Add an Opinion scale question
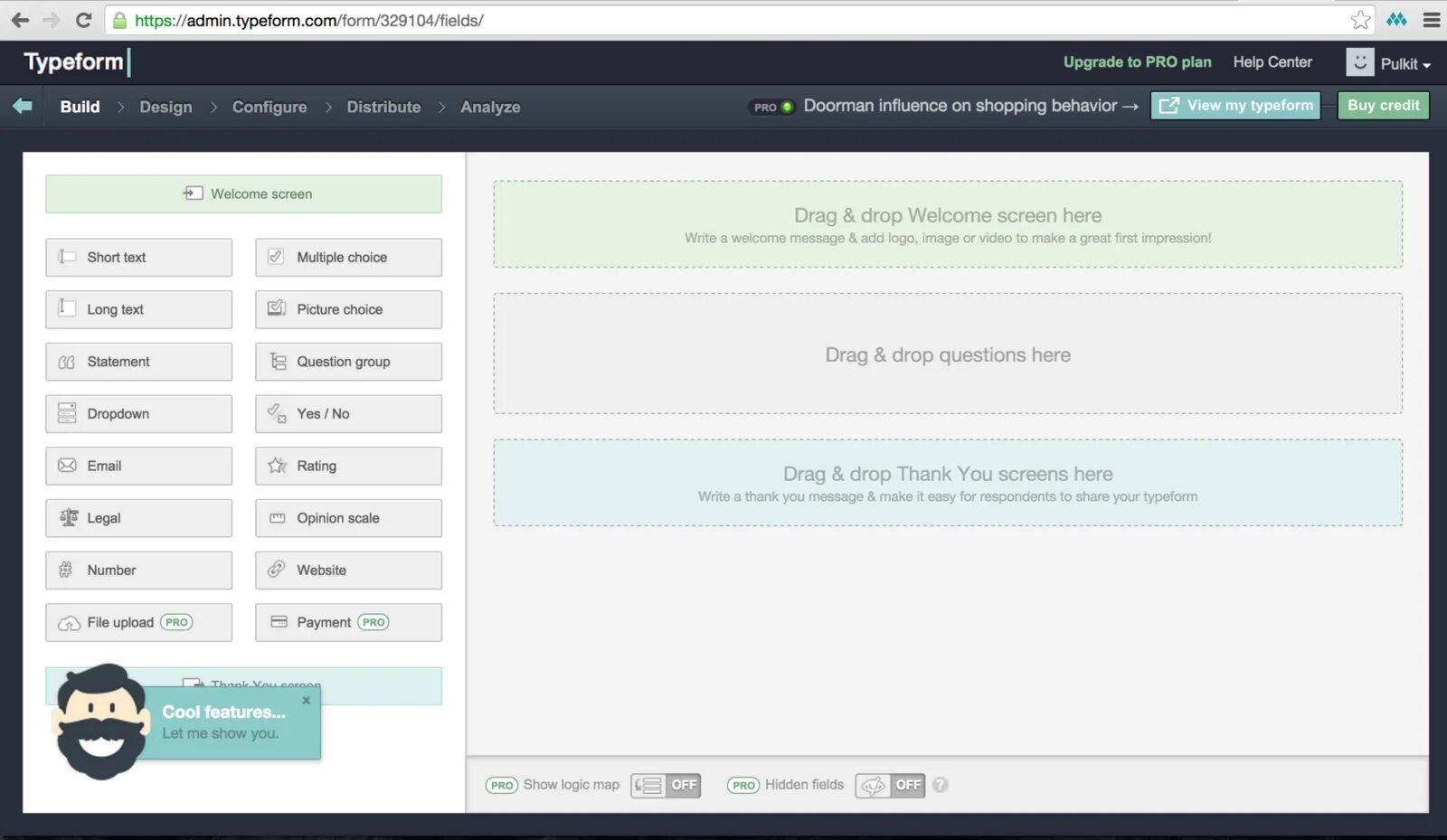1447x840 pixels. (x=348, y=518)
